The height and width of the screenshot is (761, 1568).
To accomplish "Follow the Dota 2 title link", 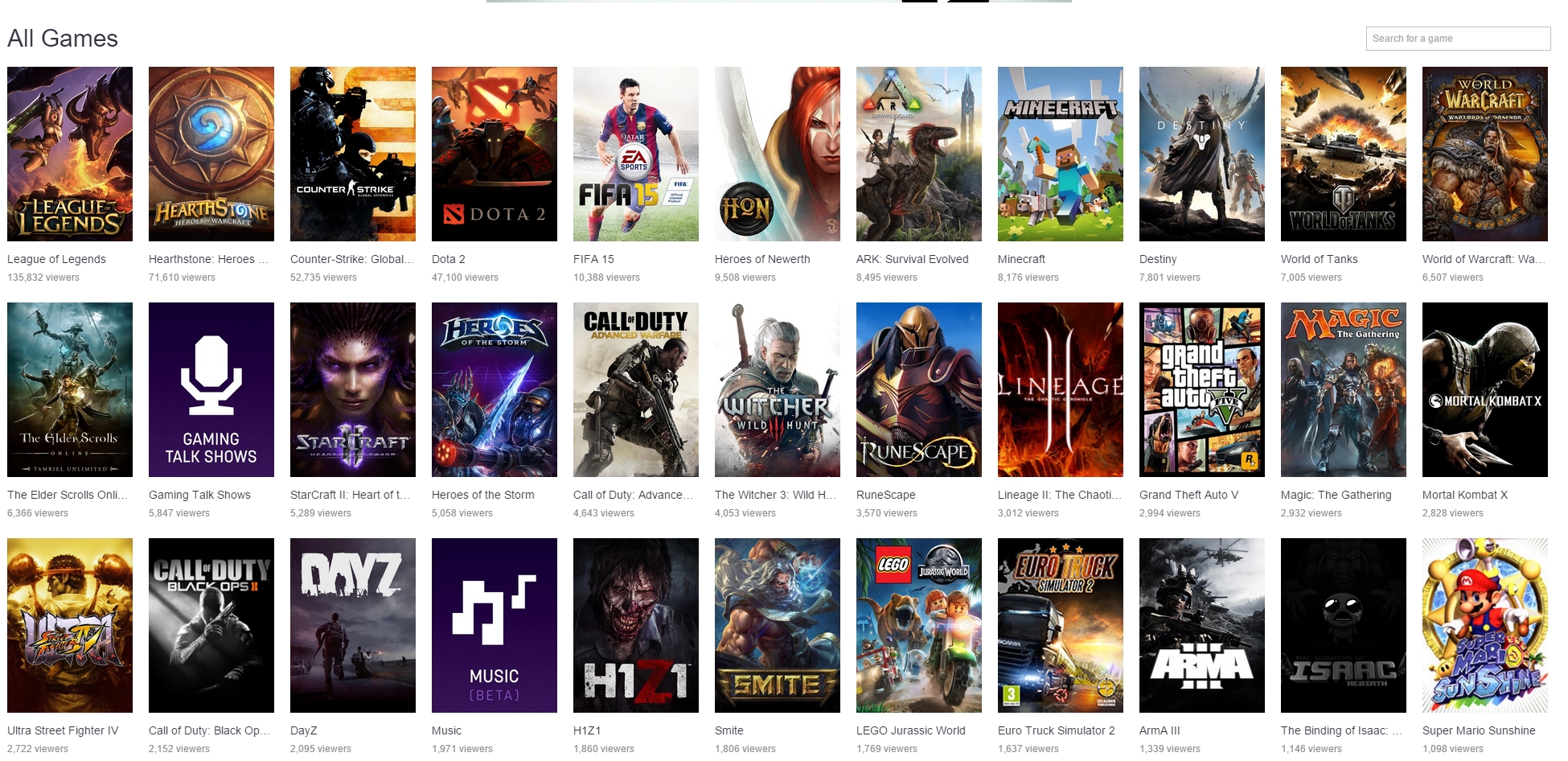I will [x=449, y=259].
